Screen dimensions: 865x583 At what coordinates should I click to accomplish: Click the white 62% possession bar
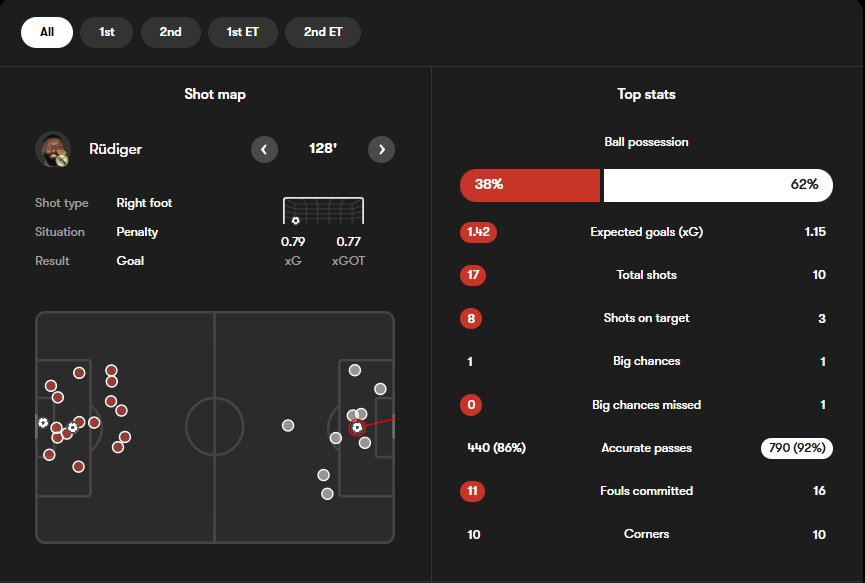coord(718,185)
